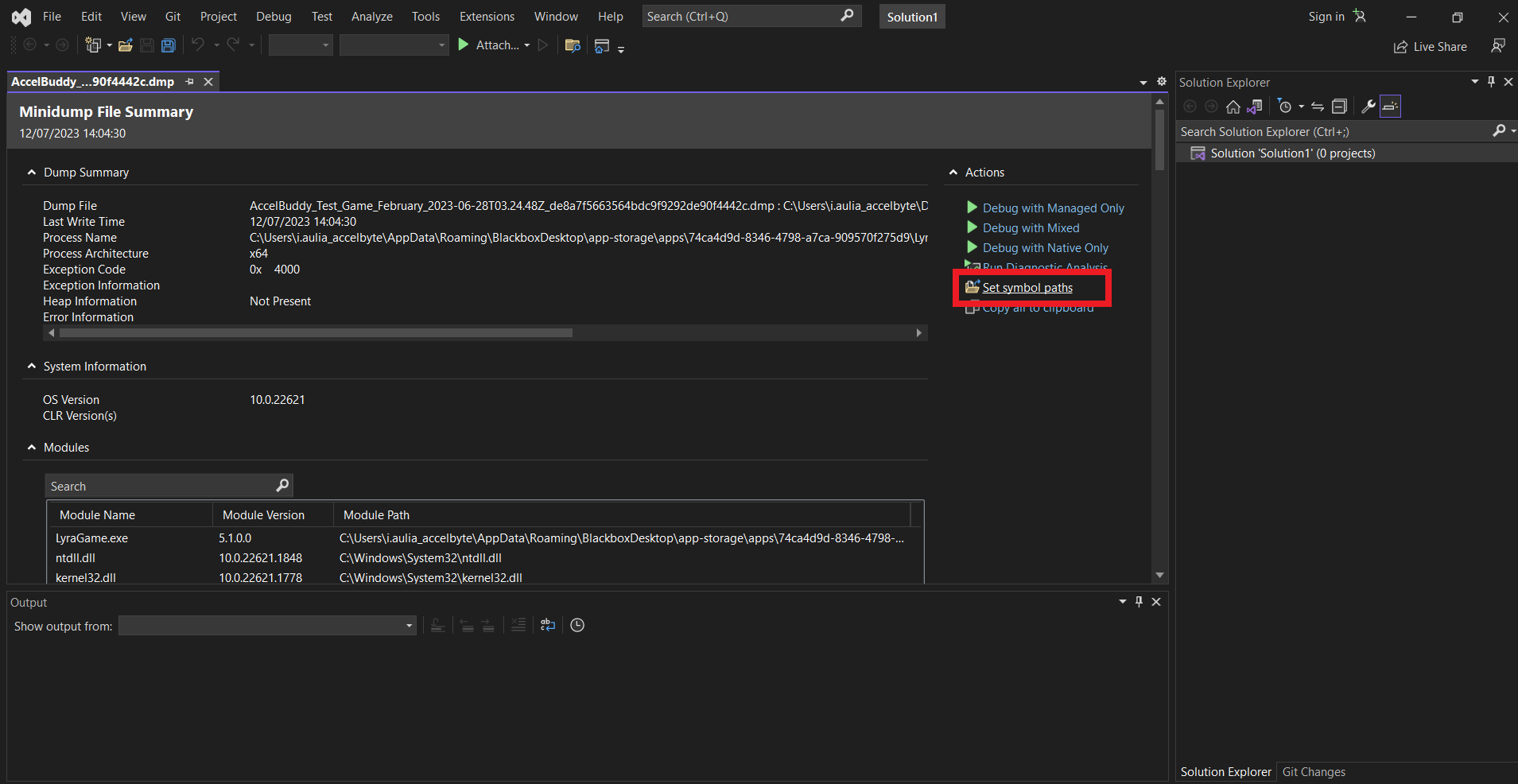This screenshot has width=1518, height=784.
Task: Open the File menu
Action: [52, 17]
